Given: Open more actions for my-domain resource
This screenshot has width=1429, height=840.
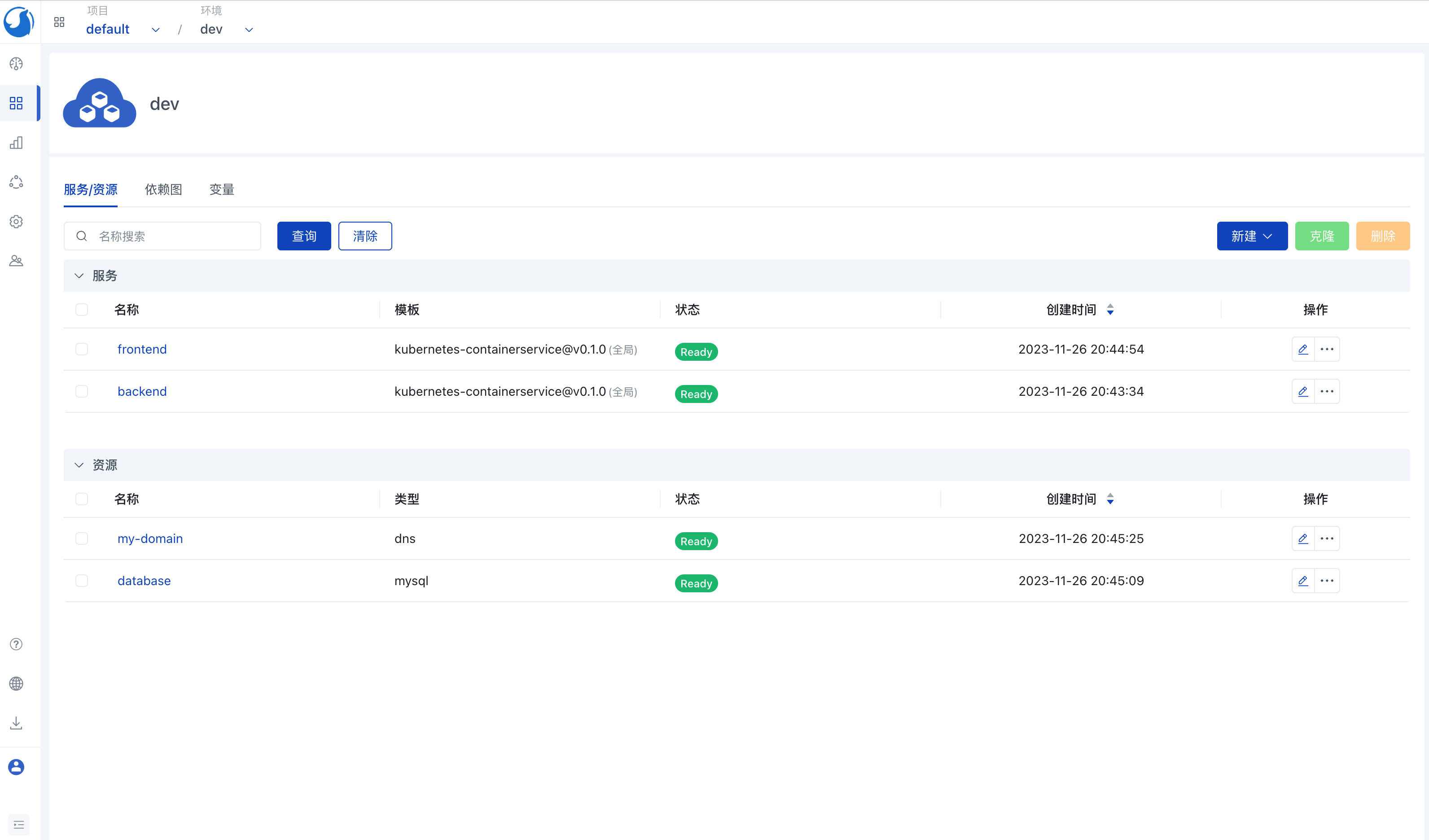Looking at the screenshot, I should point(1327,538).
